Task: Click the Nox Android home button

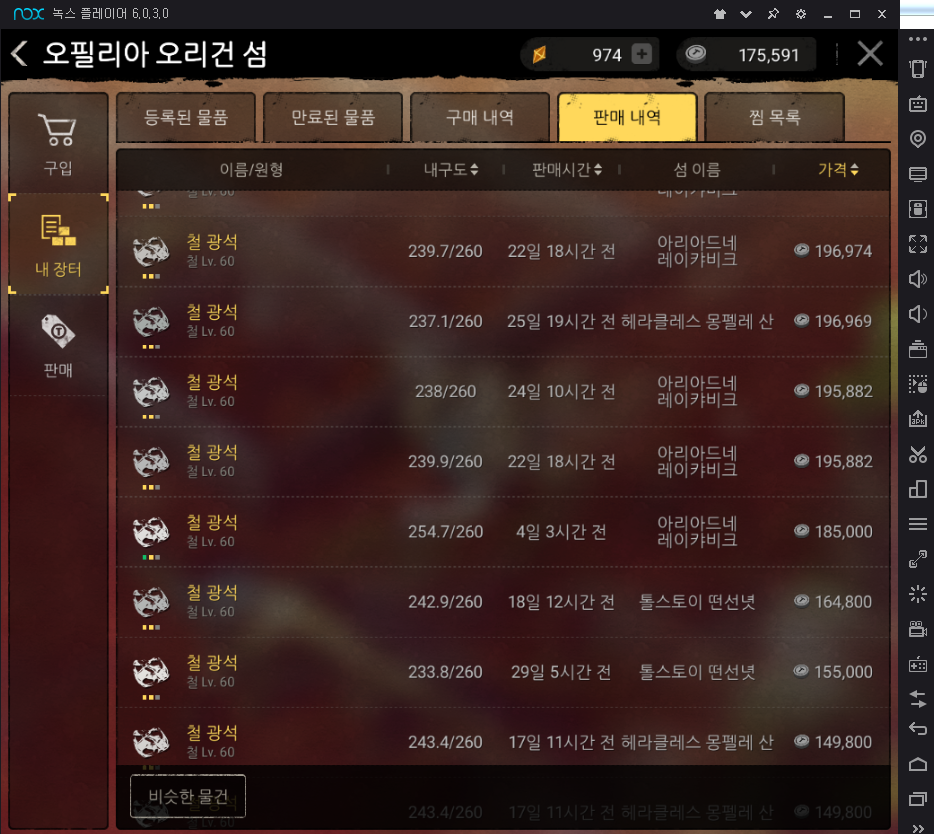Action: (x=917, y=764)
